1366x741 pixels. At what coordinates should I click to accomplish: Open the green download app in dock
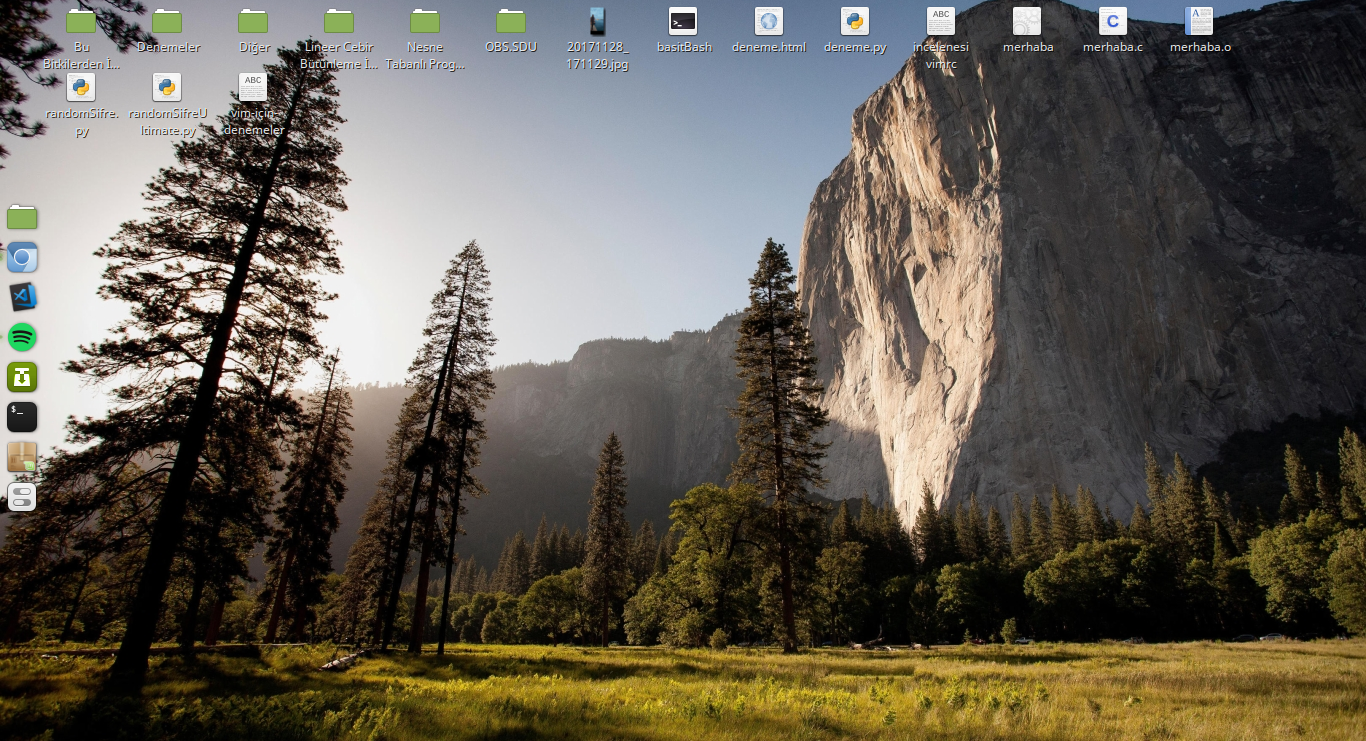(22, 377)
